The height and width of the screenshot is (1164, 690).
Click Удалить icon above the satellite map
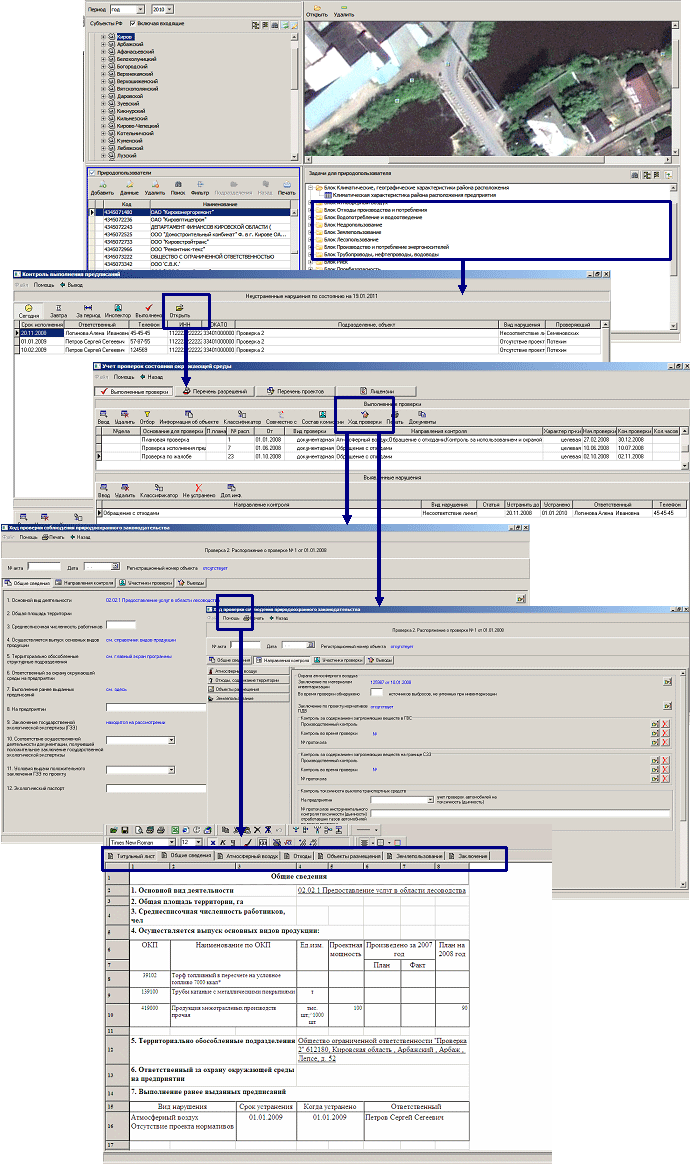pos(345,11)
